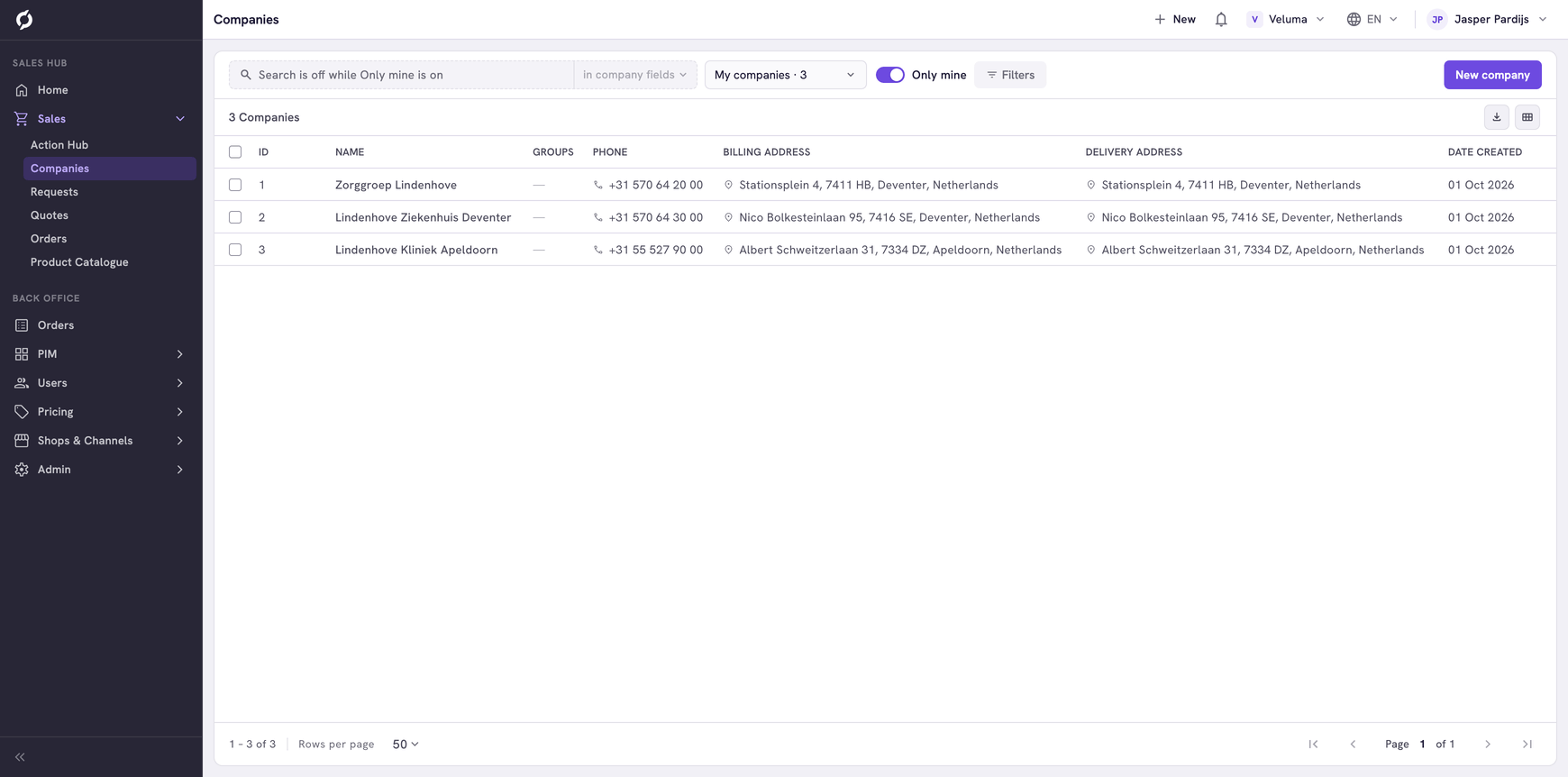Open Quotes in the sidebar

pyautogui.click(x=110, y=215)
